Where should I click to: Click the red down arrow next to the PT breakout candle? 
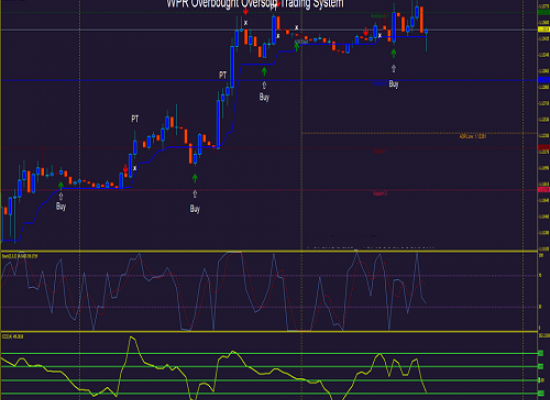point(126,169)
